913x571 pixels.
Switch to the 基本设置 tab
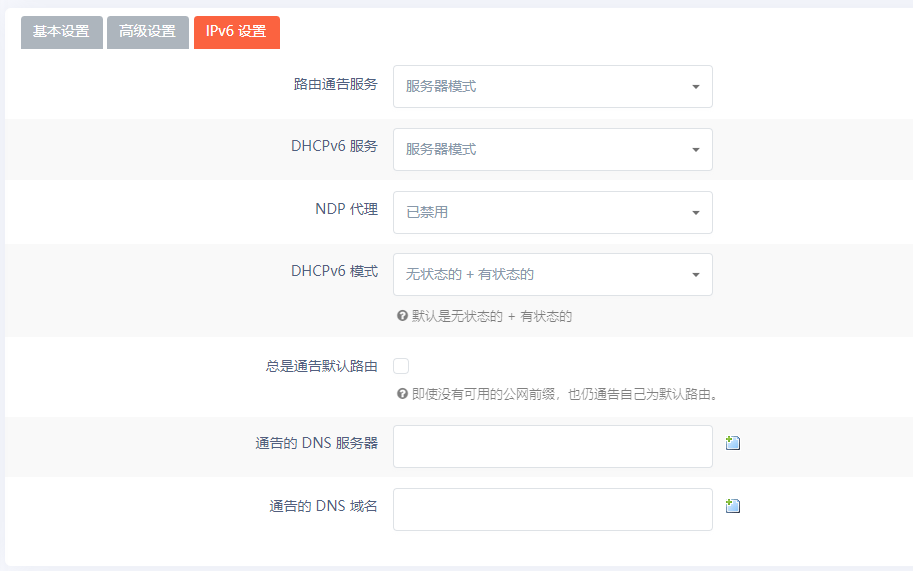point(61,32)
